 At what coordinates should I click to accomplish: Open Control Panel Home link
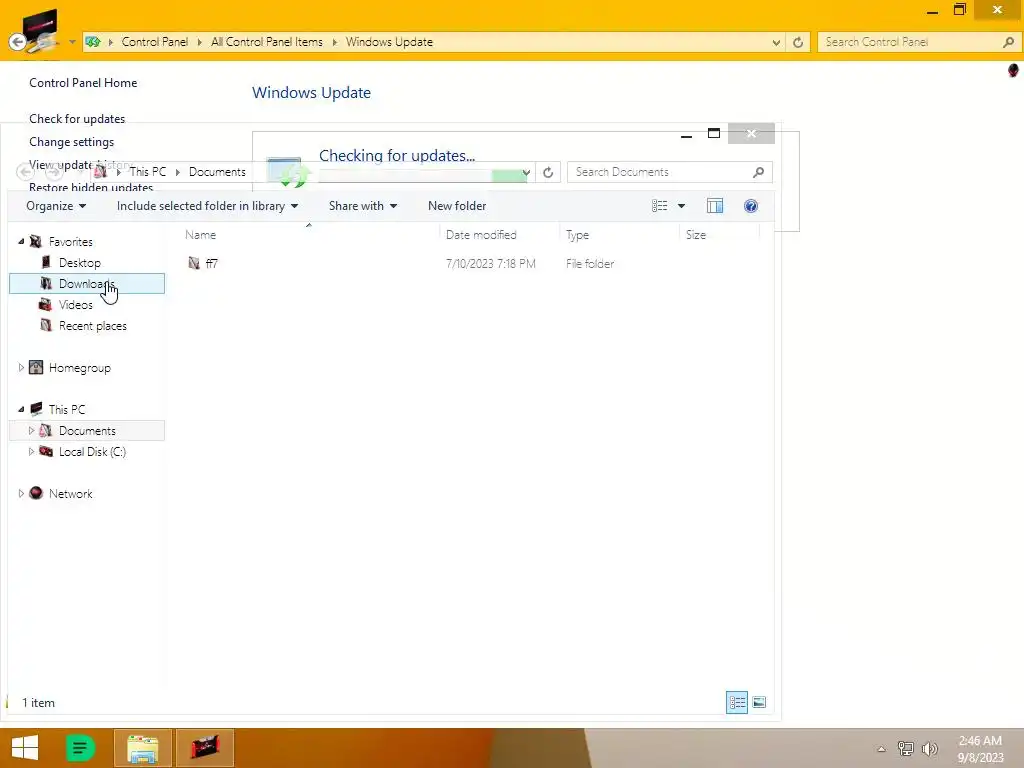pyautogui.click(x=83, y=82)
